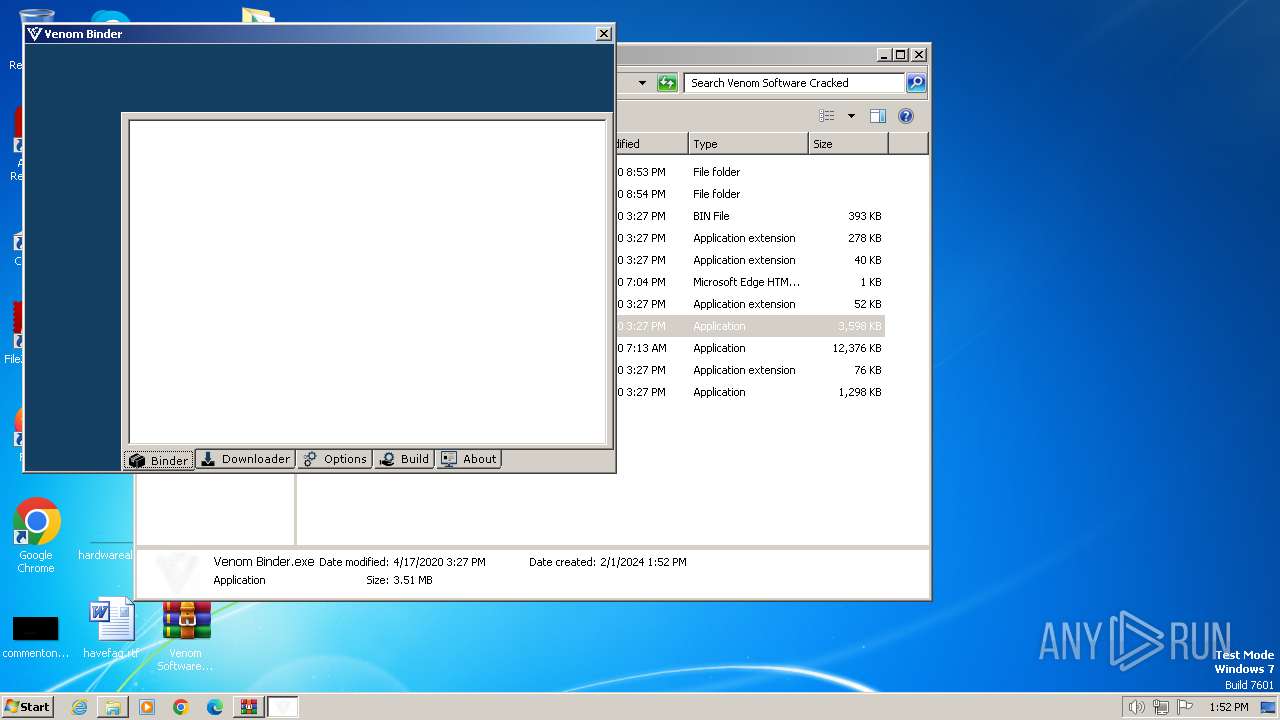The height and width of the screenshot is (720, 1280).
Task: Sort files by the Type column
Action: coord(748,144)
